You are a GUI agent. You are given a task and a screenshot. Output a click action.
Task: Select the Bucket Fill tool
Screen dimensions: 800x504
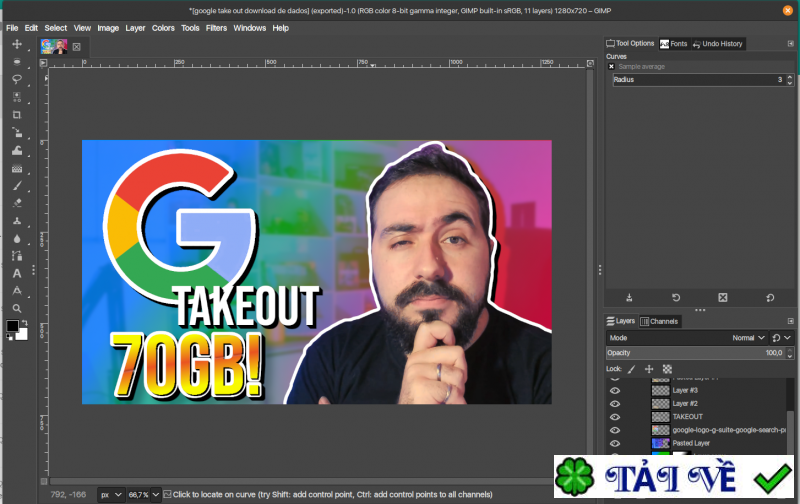[x=17, y=150]
